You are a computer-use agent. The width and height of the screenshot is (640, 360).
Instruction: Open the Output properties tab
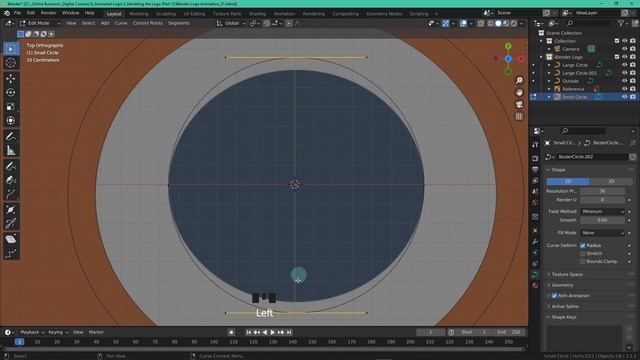(535, 169)
